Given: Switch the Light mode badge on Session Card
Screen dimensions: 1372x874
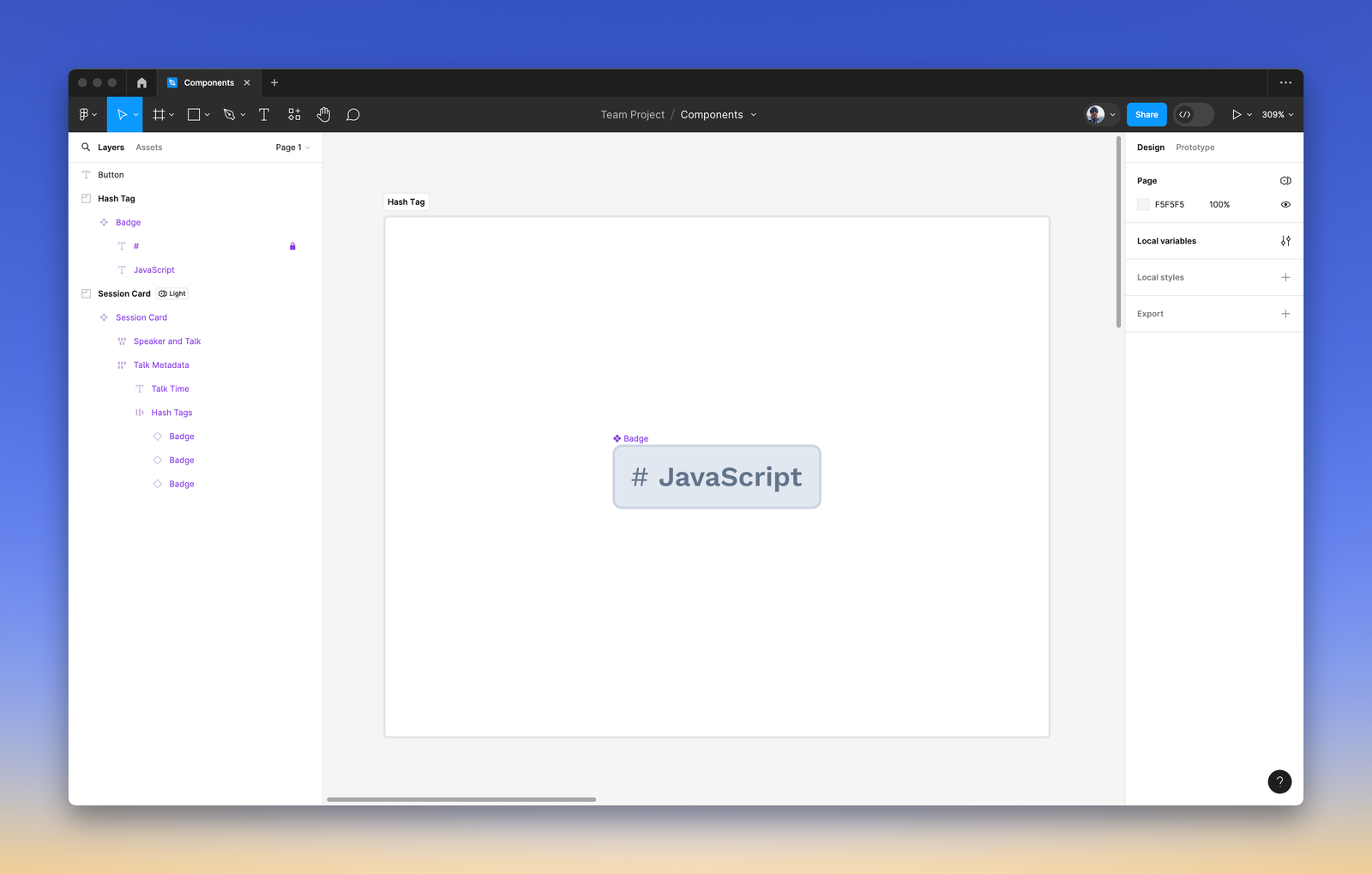Looking at the screenshot, I should tap(172, 293).
